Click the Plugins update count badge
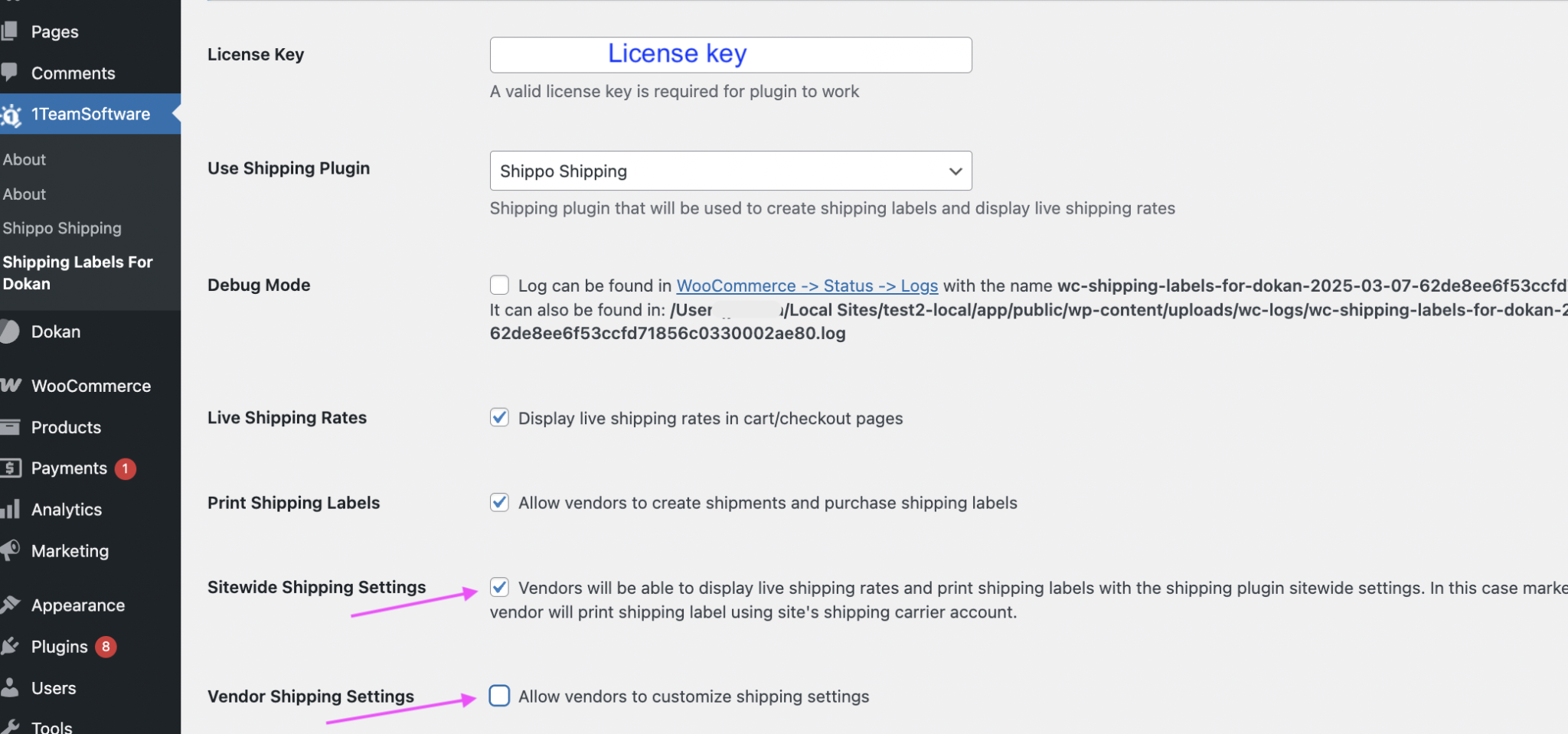Screen dimensions: 1568x734 click(x=106, y=647)
